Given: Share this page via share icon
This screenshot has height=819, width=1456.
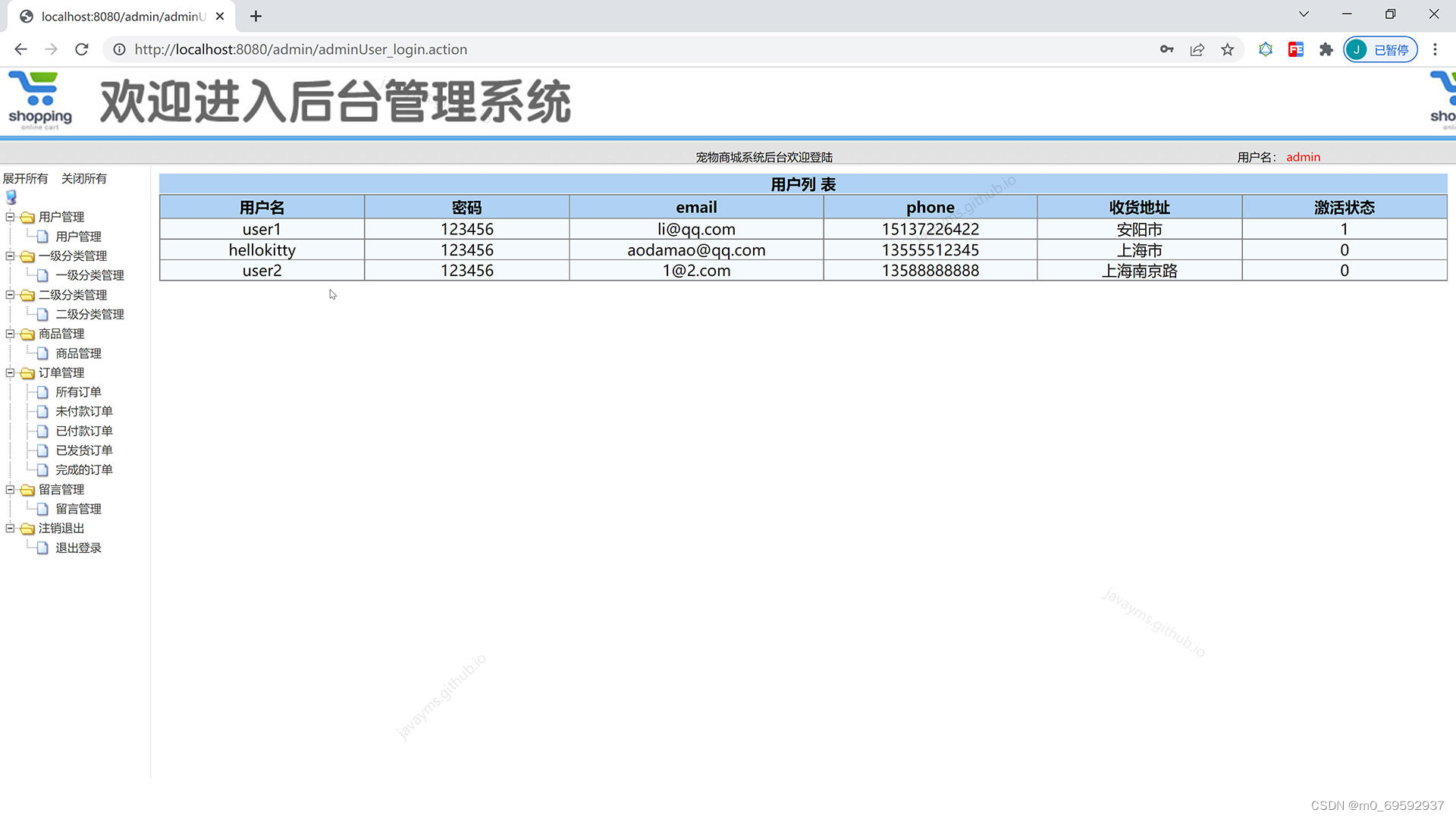Looking at the screenshot, I should 1197,49.
